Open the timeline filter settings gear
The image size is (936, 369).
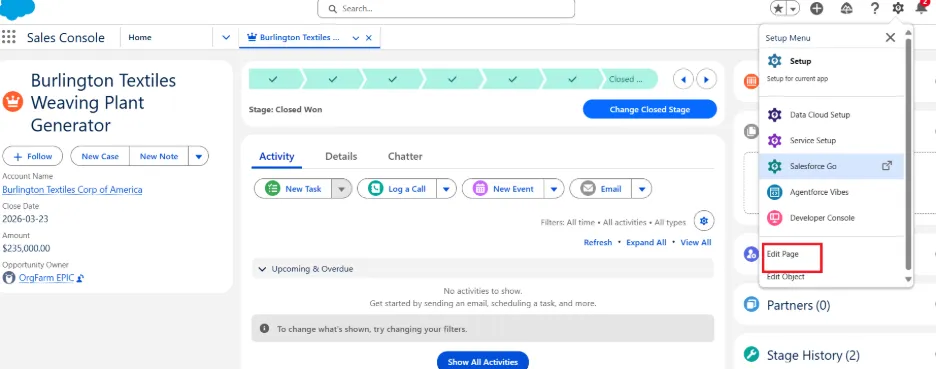(x=704, y=221)
